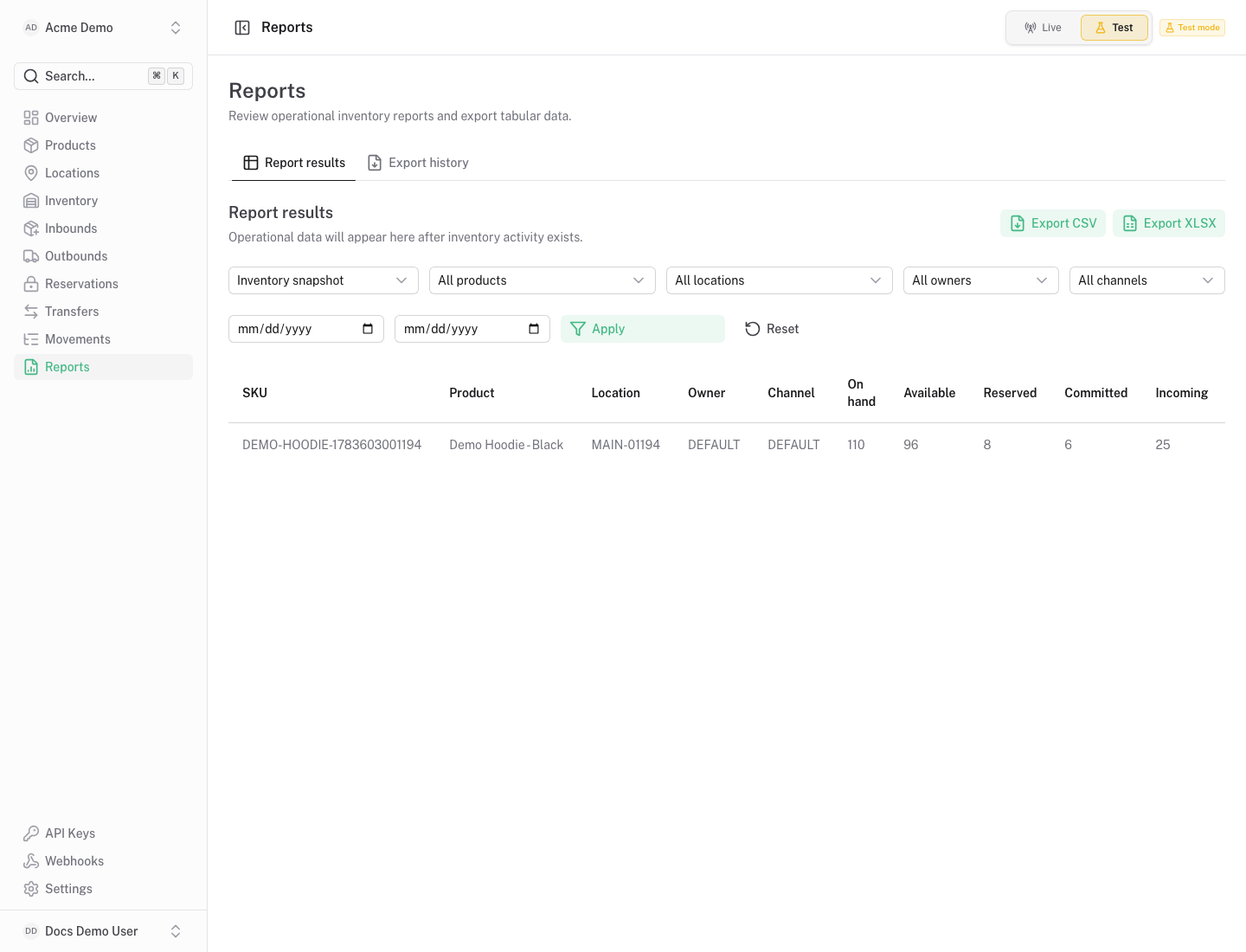Viewport: 1246px width, 952px height.
Task: Click SKU cell DEMO-HOODIE-1783603001194
Action: click(331, 445)
